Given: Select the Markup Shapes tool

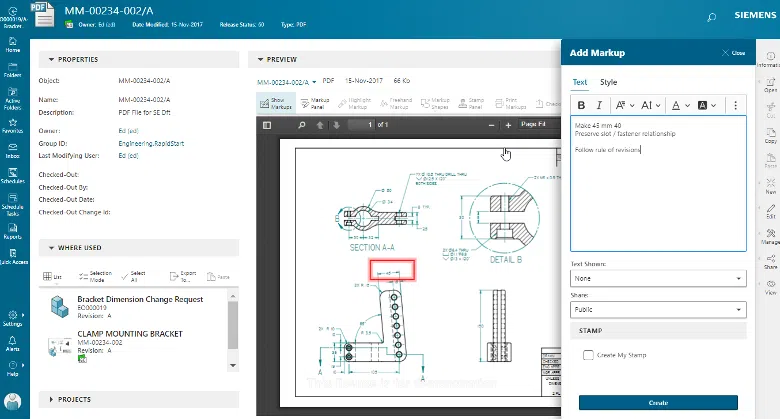Looking at the screenshot, I should coord(435,104).
